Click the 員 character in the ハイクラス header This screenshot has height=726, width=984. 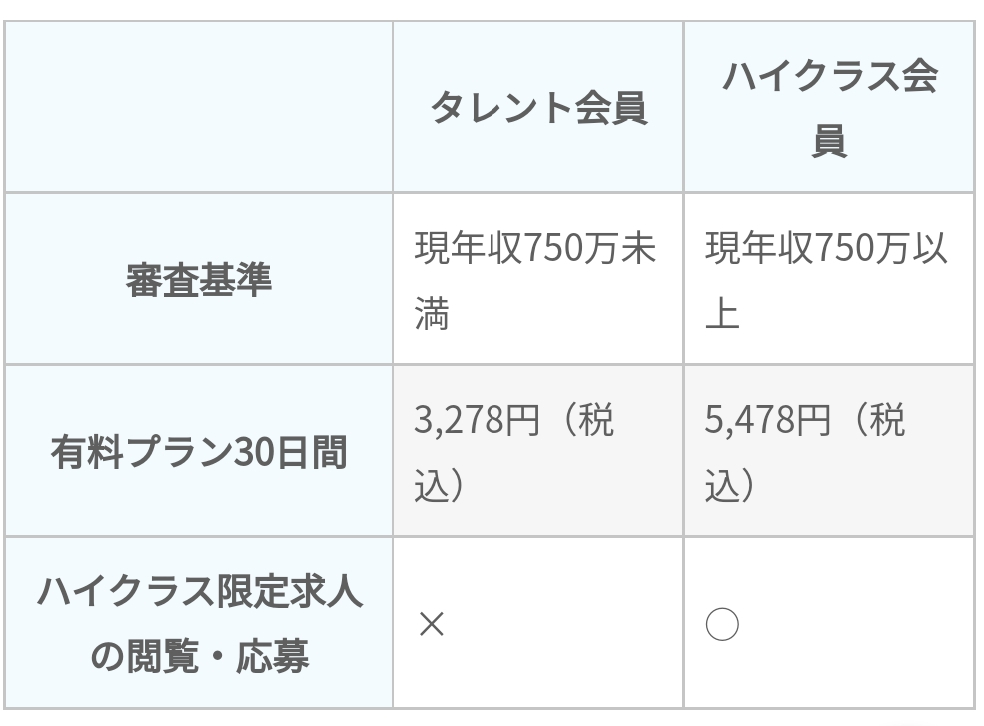pyautogui.click(x=829, y=140)
